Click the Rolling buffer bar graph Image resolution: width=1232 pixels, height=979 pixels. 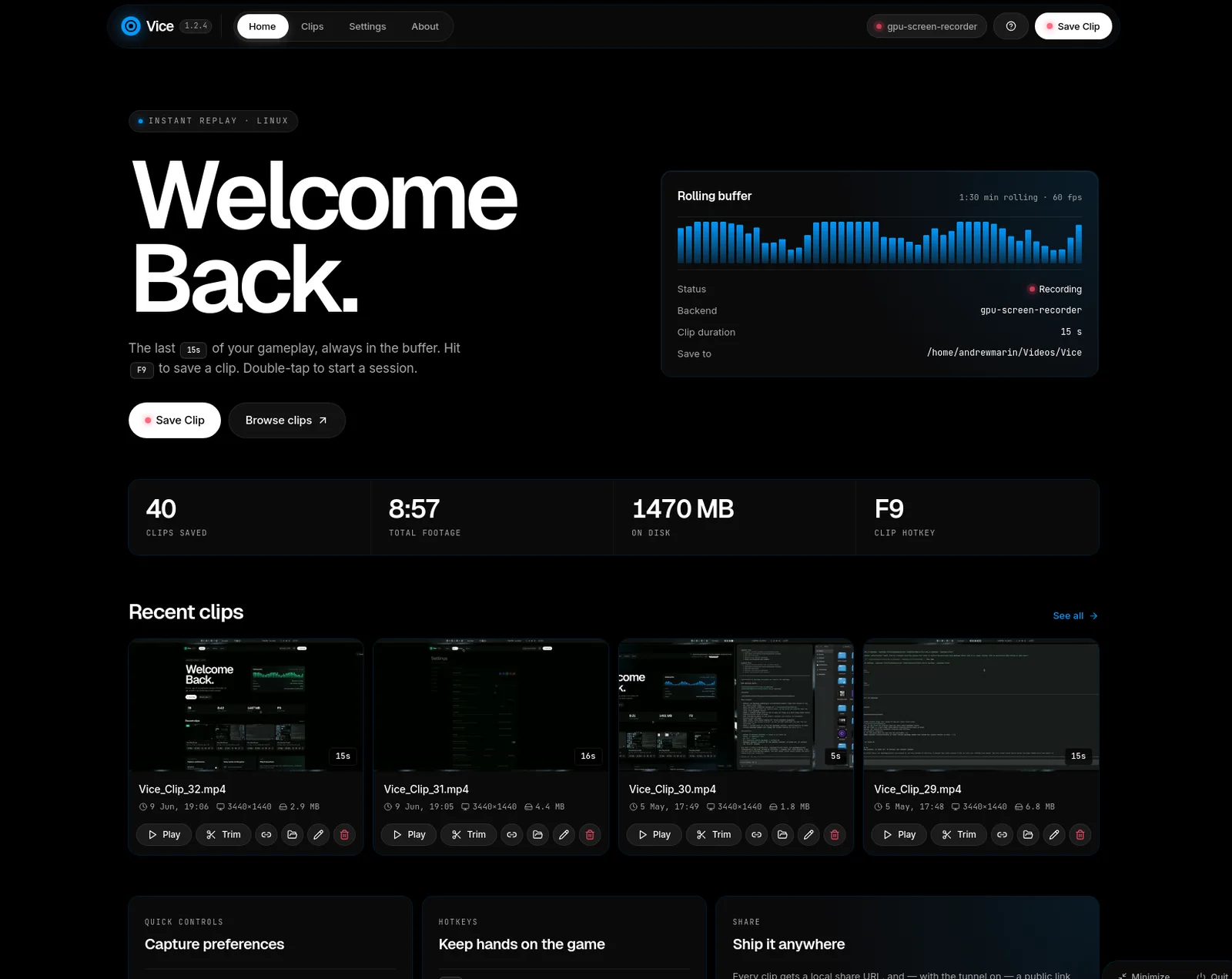(879, 243)
